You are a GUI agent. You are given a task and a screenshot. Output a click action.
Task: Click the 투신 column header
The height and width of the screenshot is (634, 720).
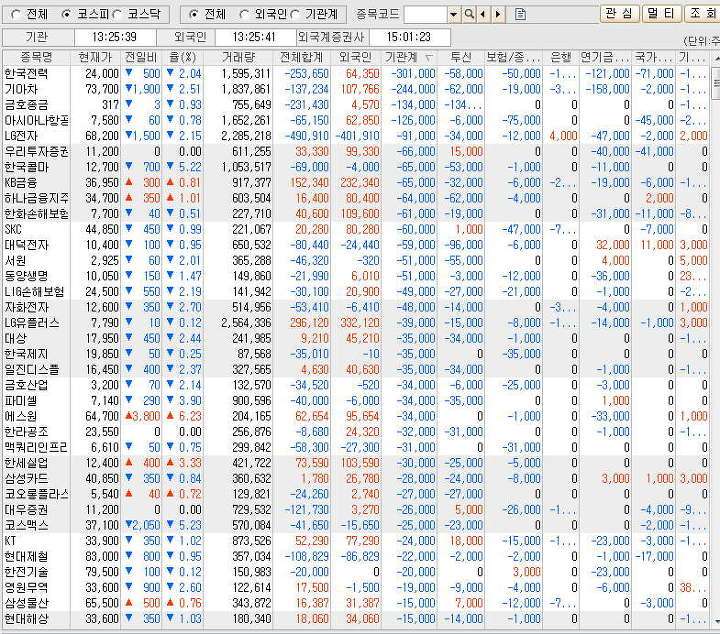coord(461,57)
